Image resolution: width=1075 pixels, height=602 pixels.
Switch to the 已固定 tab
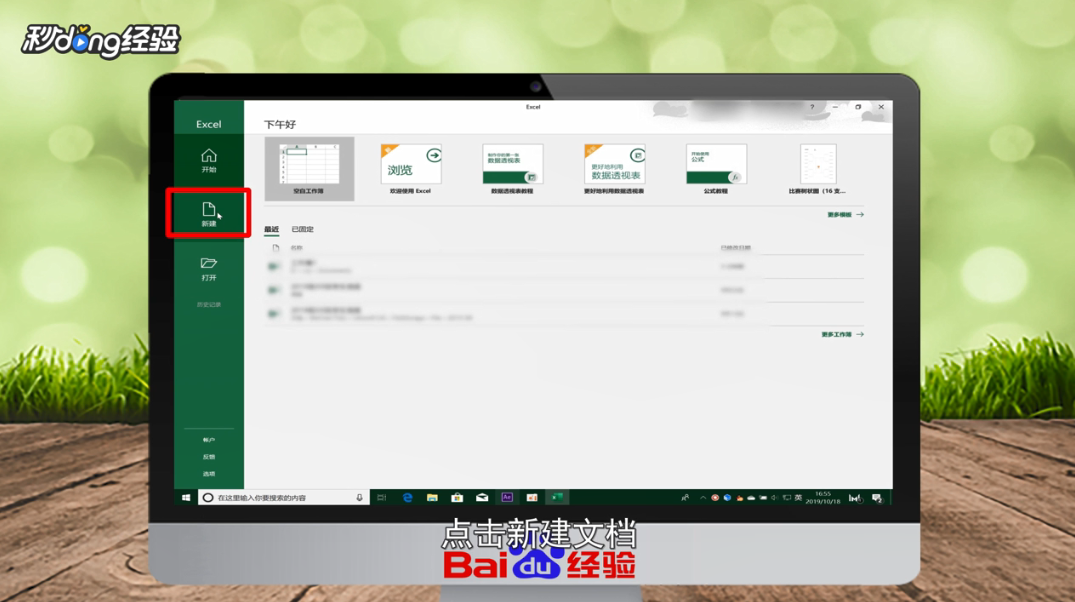coord(302,229)
